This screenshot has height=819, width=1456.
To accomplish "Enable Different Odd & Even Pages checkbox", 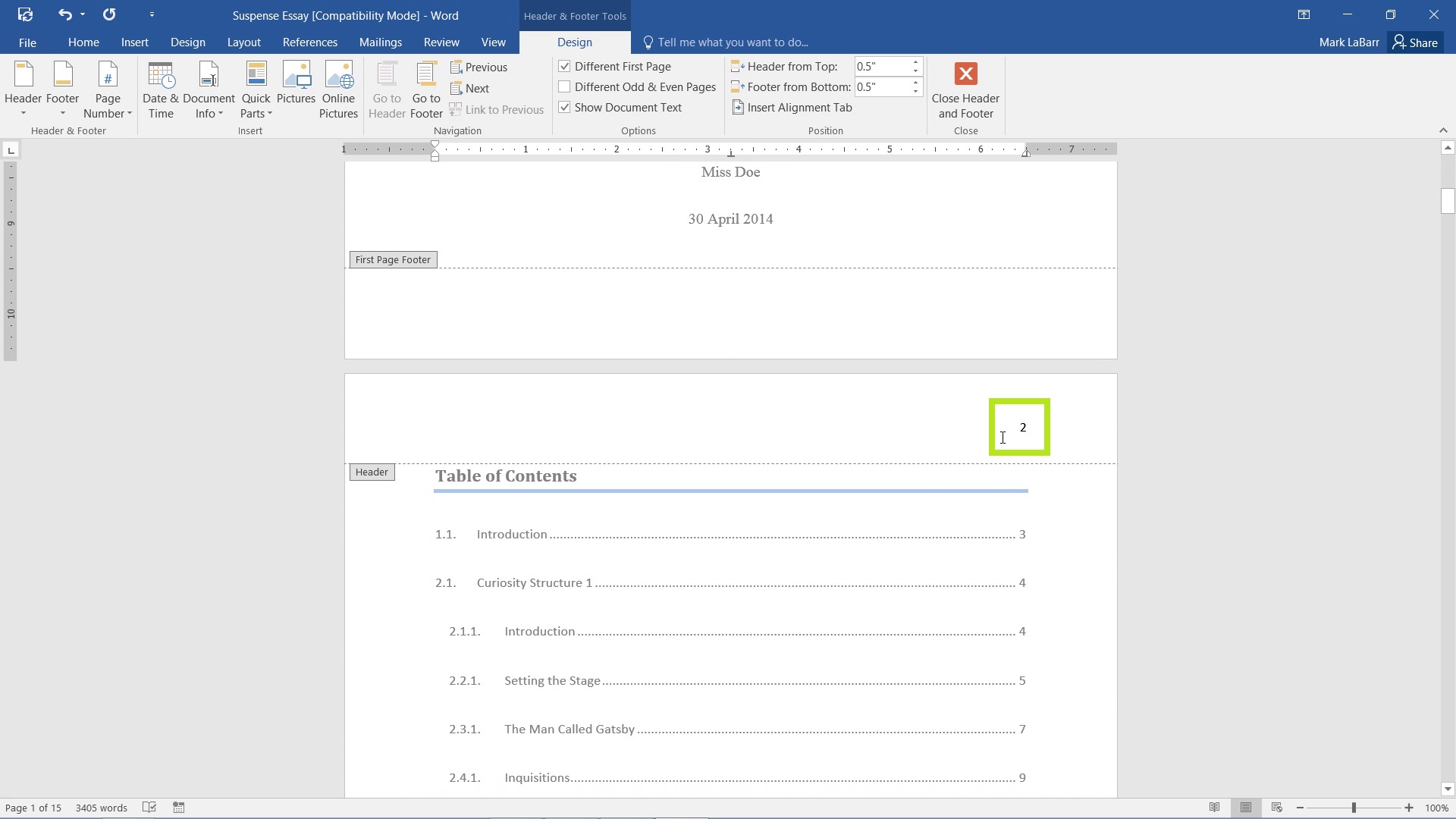I will tap(564, 86).
